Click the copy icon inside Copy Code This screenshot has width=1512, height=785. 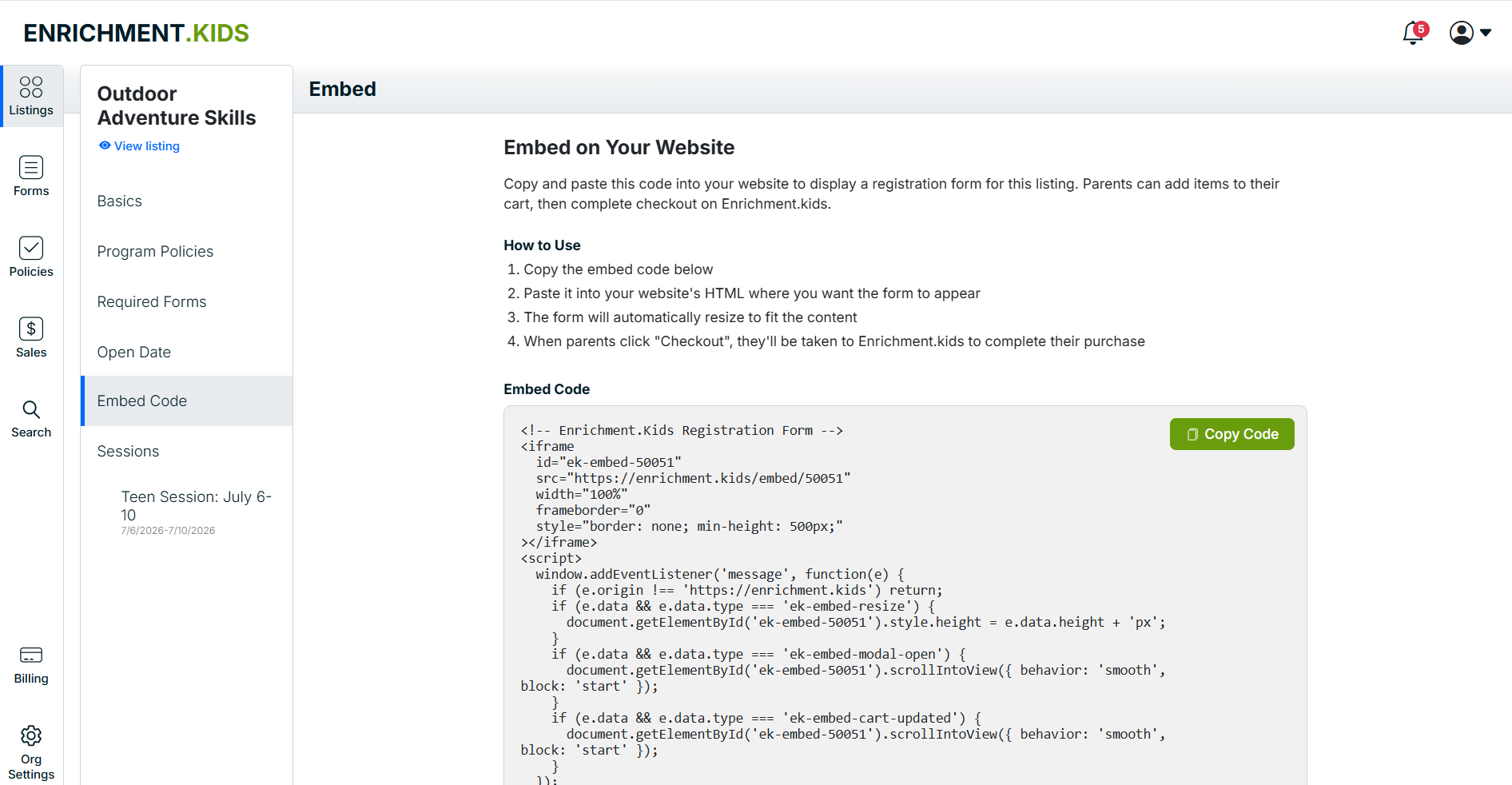click(1192, 434)
